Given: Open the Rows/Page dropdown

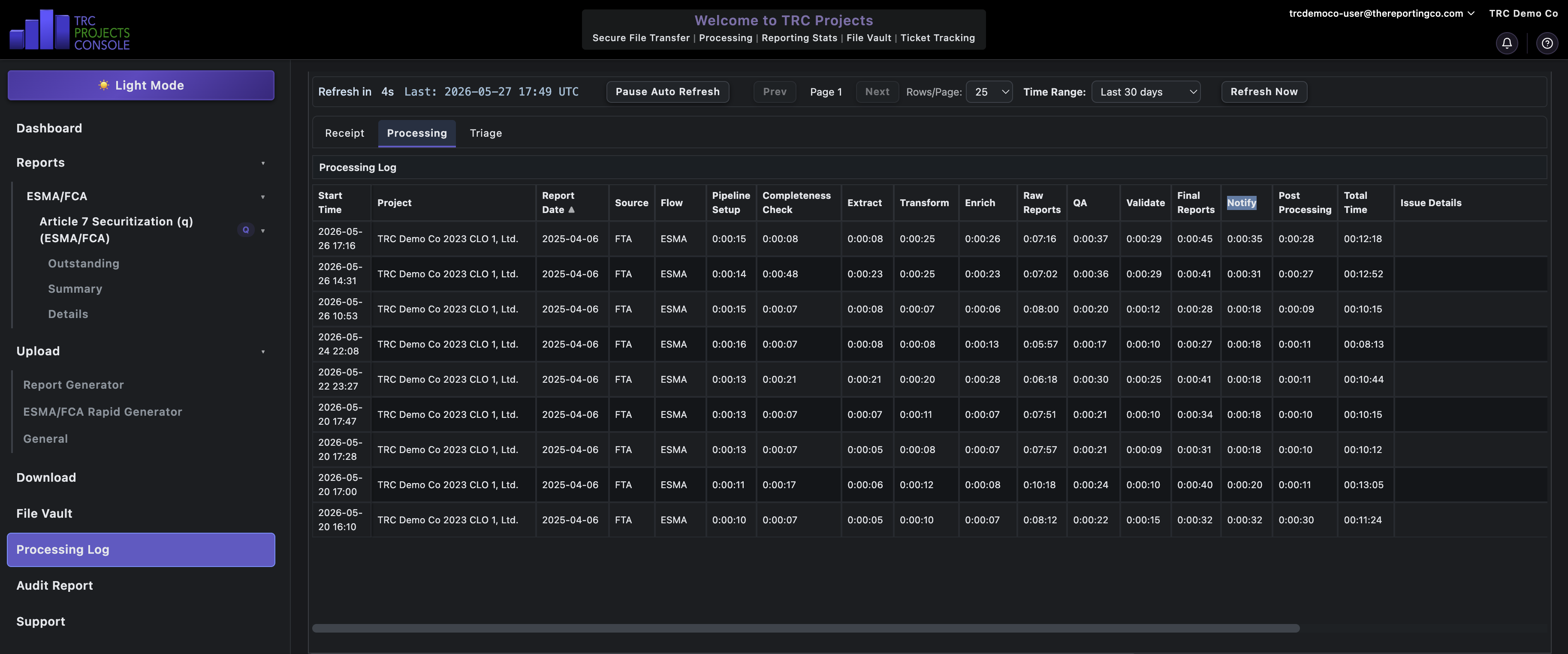Looking at the screenshot, I should pyautogui.click(x=989, y=92).
